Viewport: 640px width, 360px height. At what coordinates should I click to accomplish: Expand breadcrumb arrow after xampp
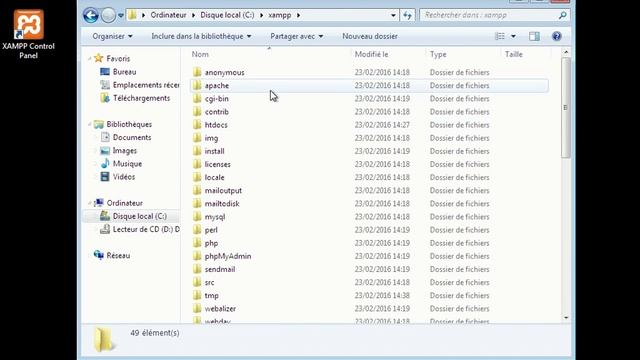[x=298, y=15]
